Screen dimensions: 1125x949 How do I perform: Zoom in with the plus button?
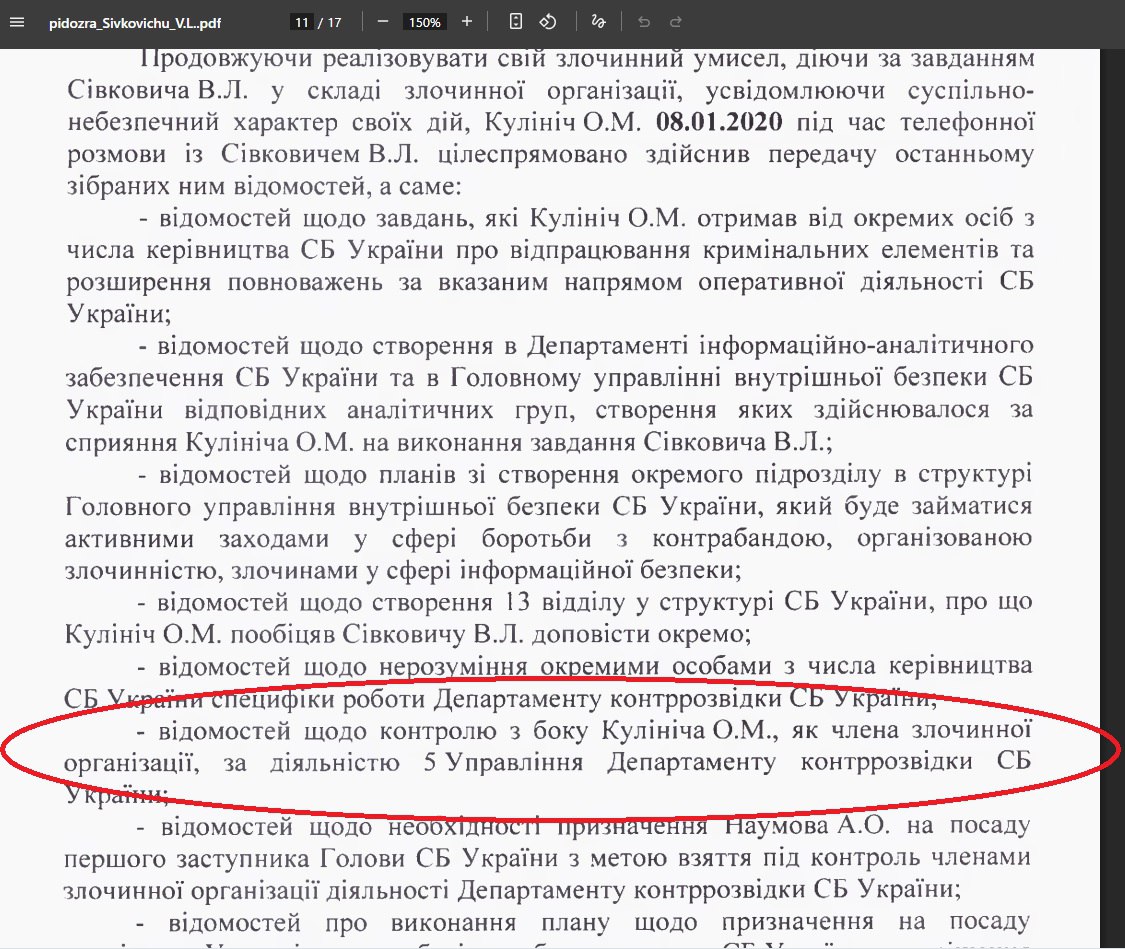pyautogui.click(x=467, y=21)
